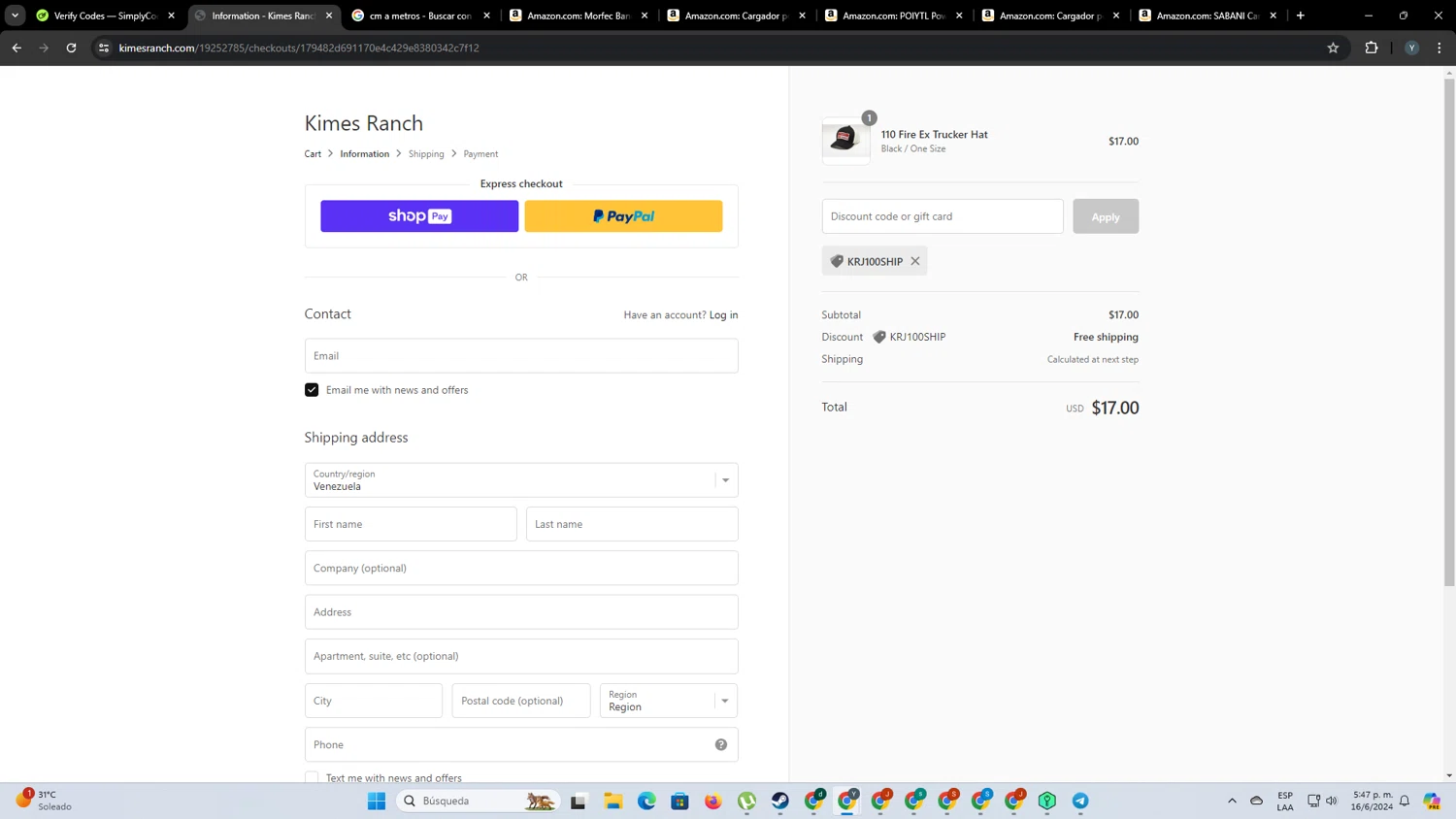Open the weather widget showing 31°C
1456x819 pixels.
point(44,801)
